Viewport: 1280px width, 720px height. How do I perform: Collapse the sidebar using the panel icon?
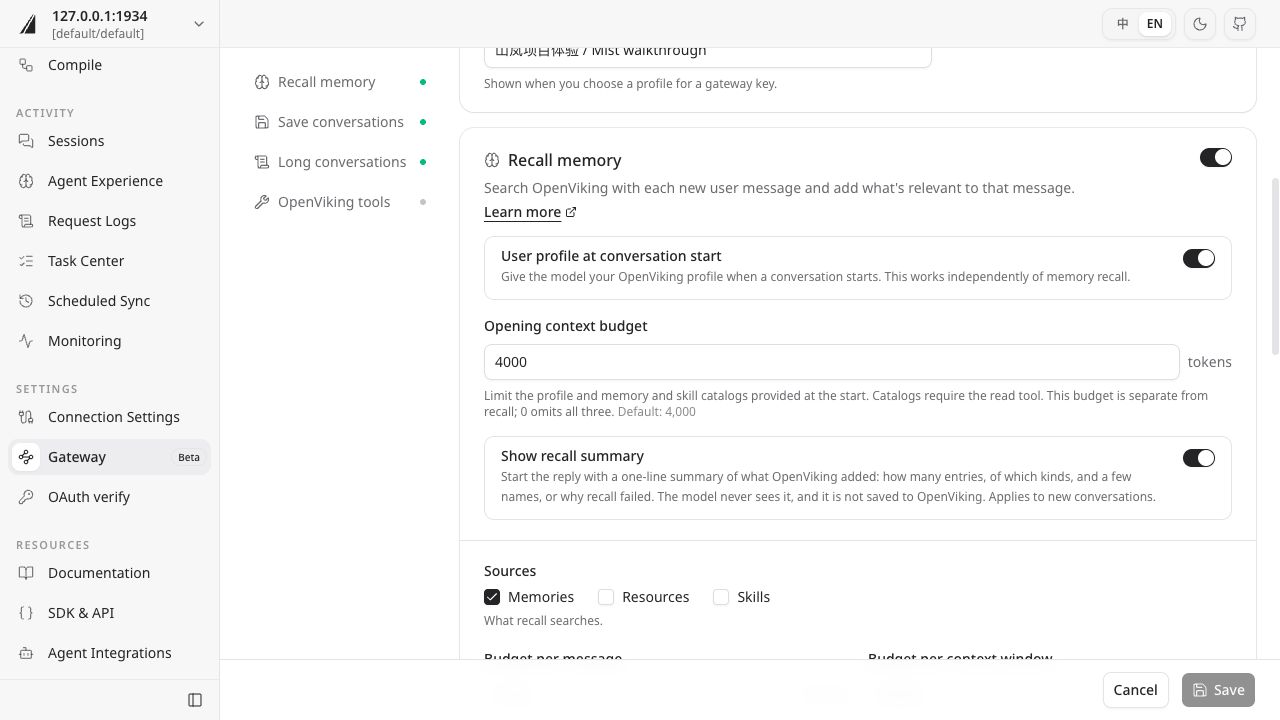click(x=195, y=700)
